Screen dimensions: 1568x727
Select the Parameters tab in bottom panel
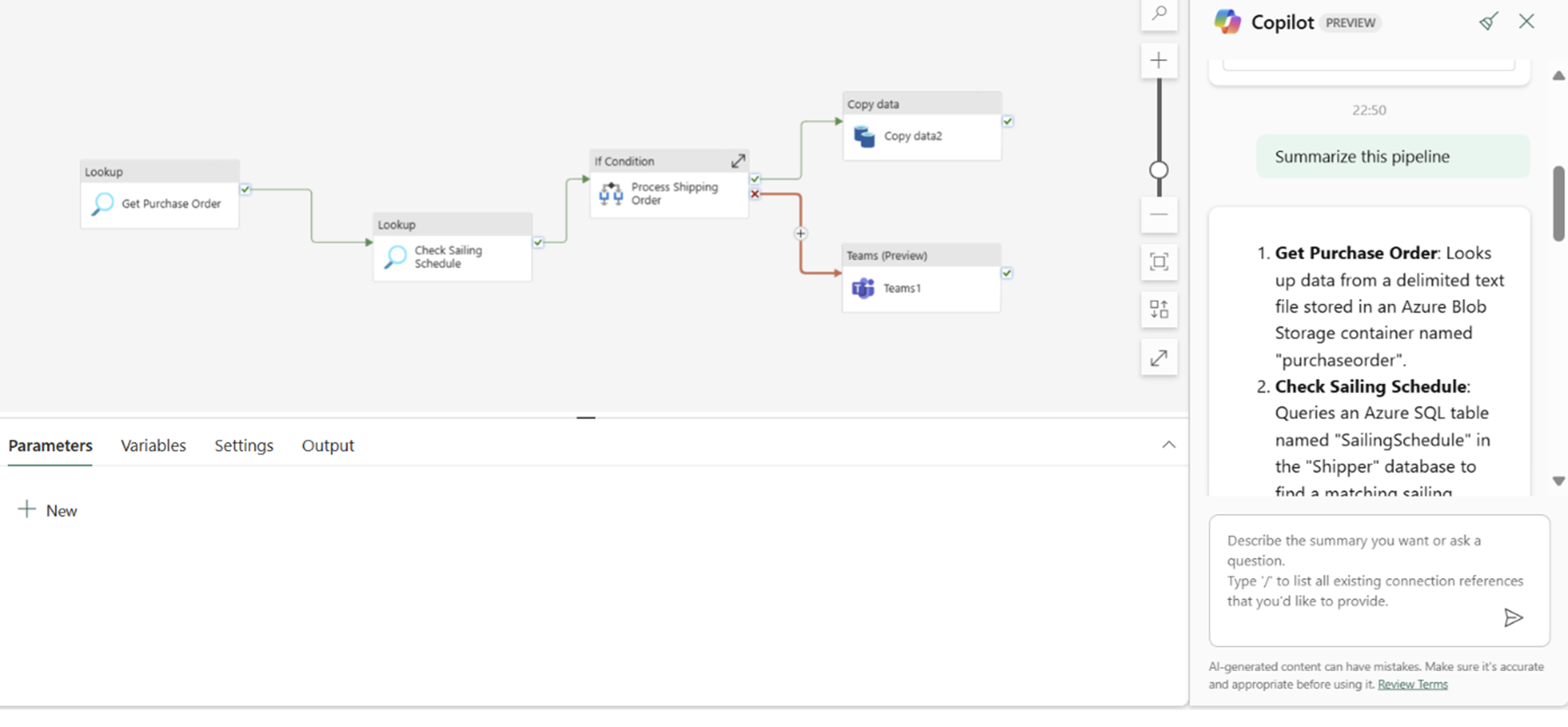tap(50, 445)
